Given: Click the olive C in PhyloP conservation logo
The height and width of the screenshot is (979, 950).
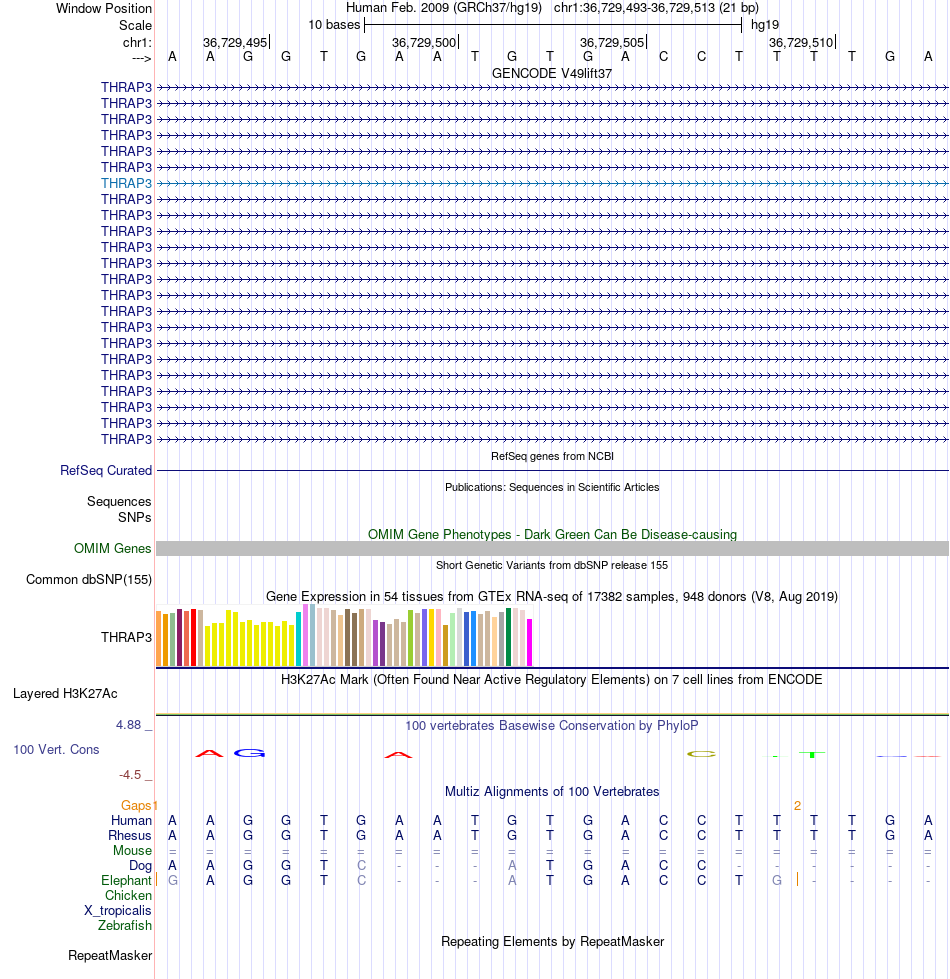Looking at the screenshot, I should tap(700, 754).
